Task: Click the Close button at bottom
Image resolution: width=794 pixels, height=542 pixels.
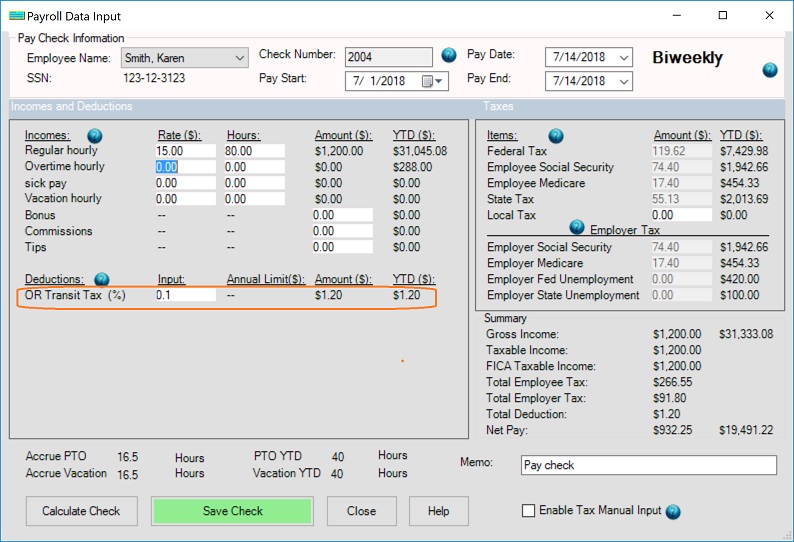Action: [x=361, y=511]
